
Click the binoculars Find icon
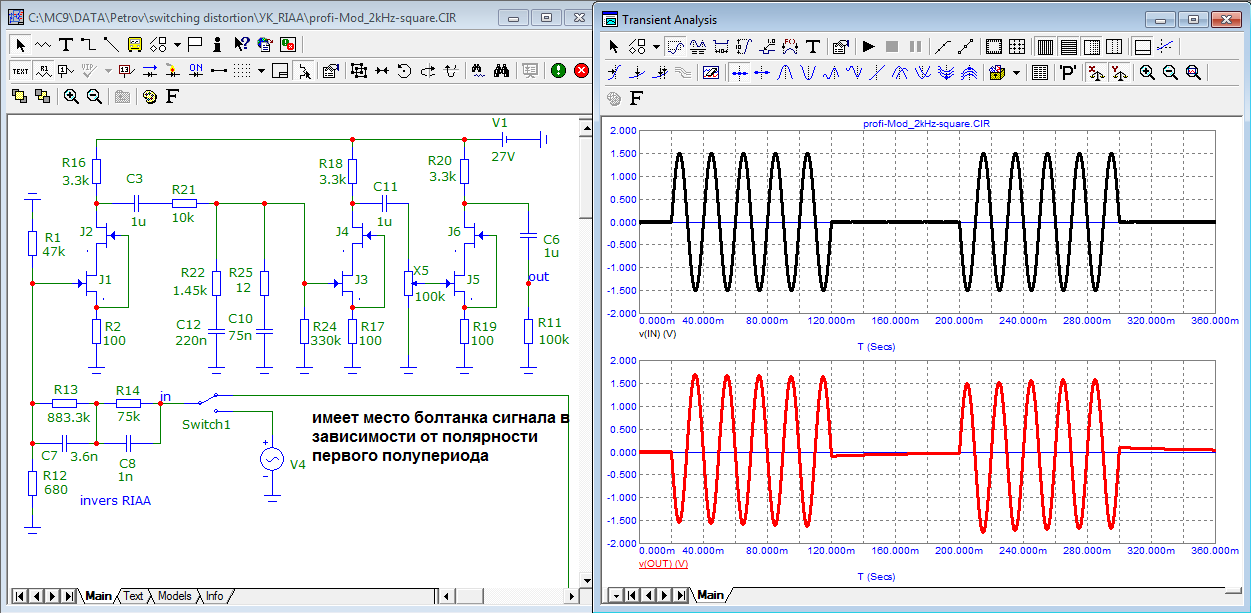(503, 70)
